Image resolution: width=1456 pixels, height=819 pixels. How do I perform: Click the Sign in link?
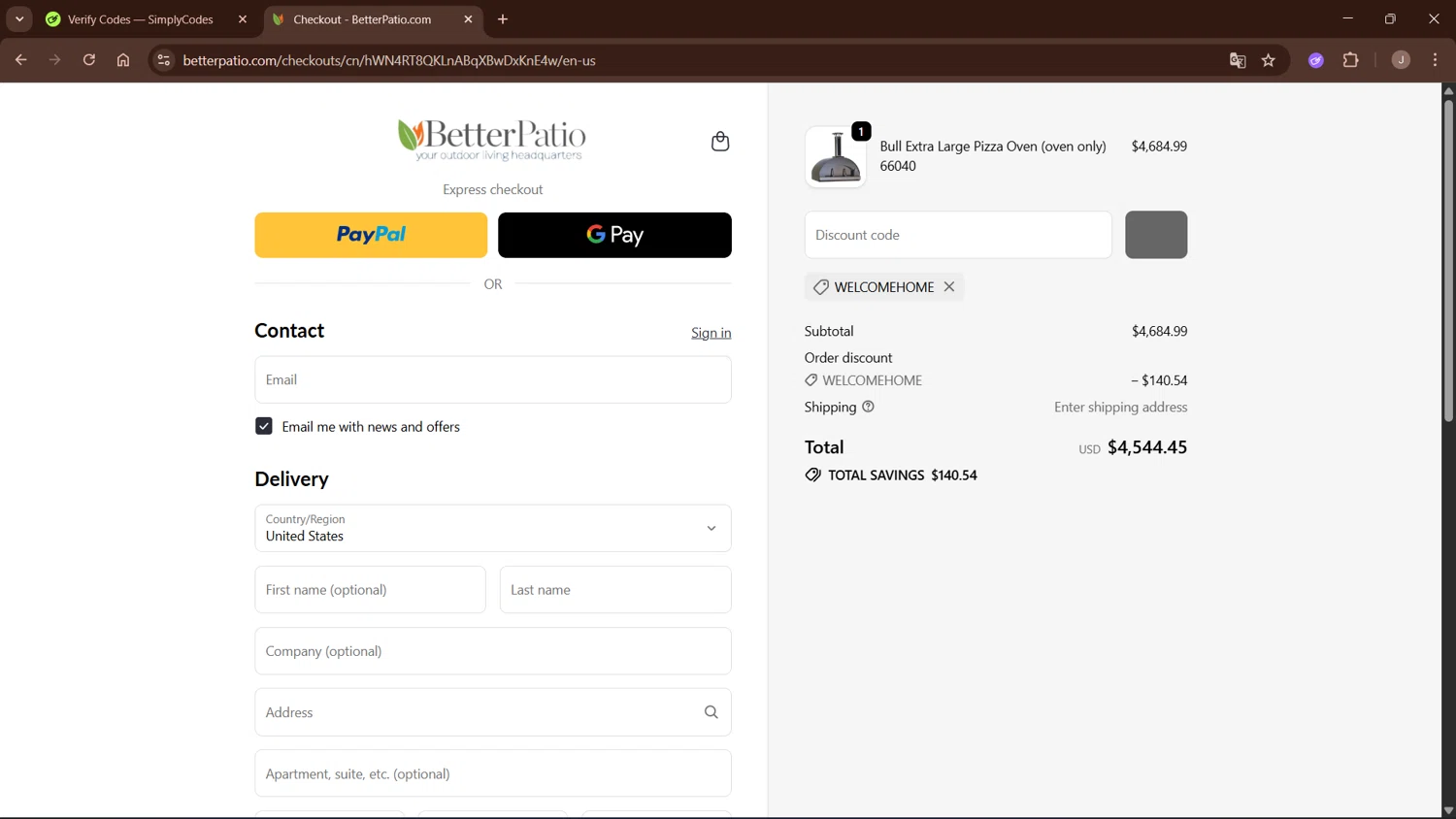[x=711, y=333]
